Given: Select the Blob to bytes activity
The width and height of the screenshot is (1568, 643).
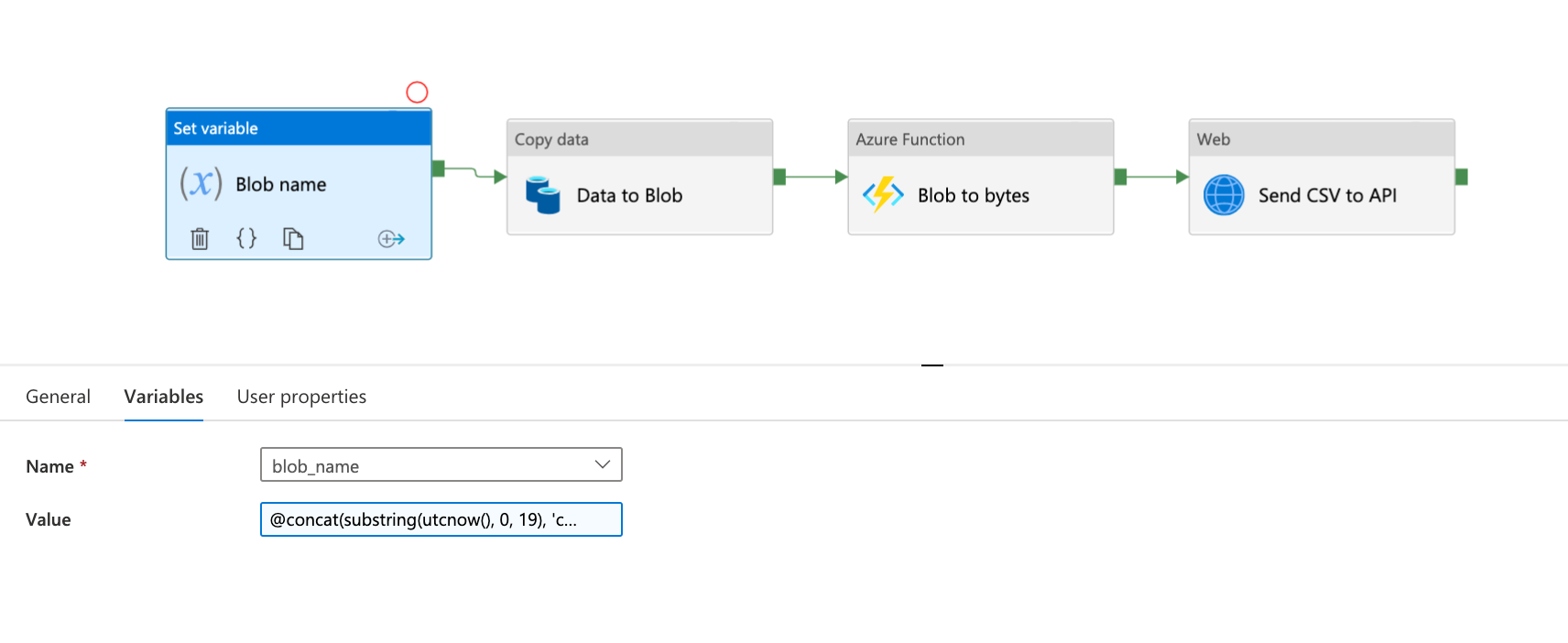Looking at the screenshot, I should pyautogui.click(x=973, y=195).
